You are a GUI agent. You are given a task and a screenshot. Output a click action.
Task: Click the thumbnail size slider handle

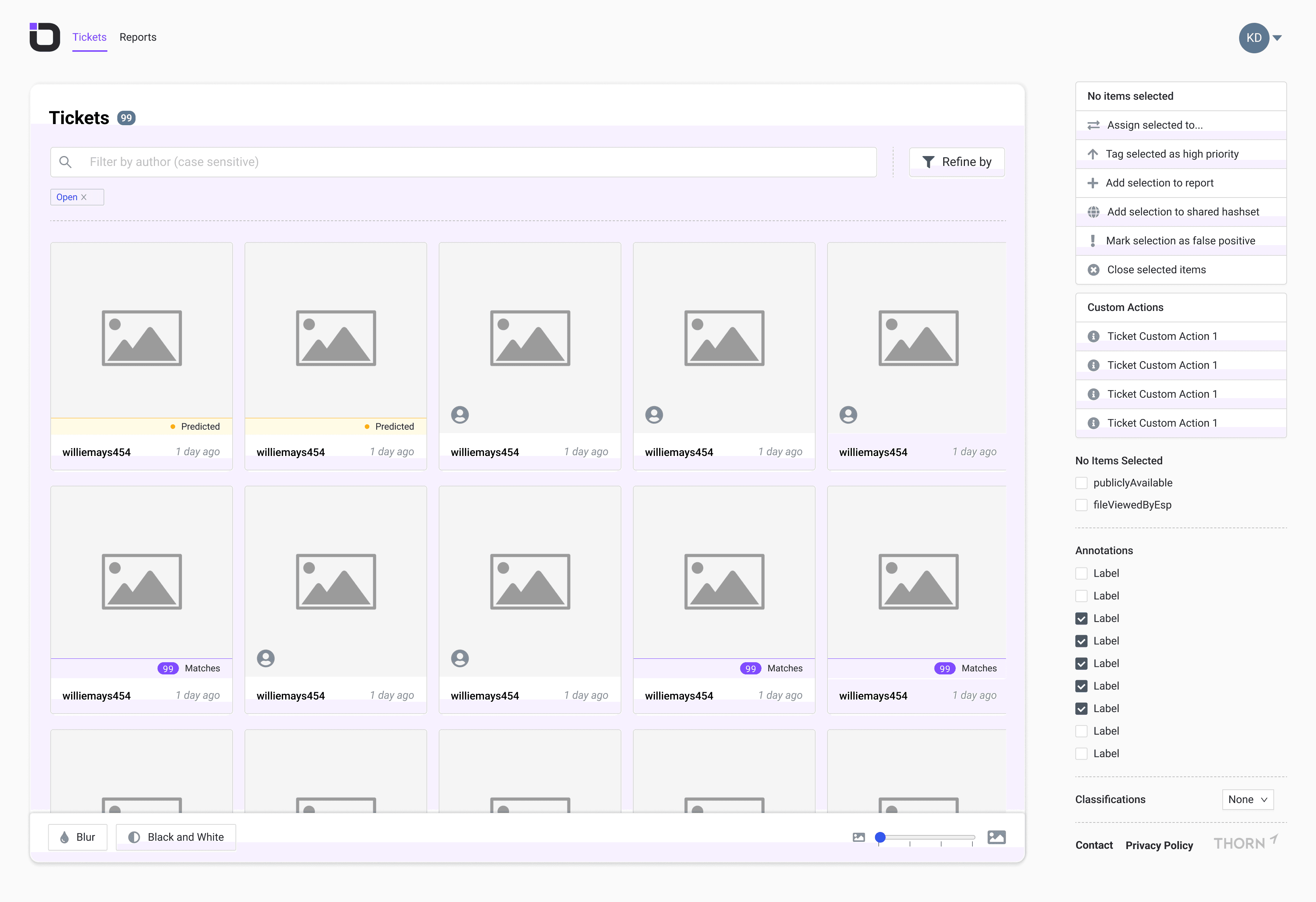[x=880, y=837]
